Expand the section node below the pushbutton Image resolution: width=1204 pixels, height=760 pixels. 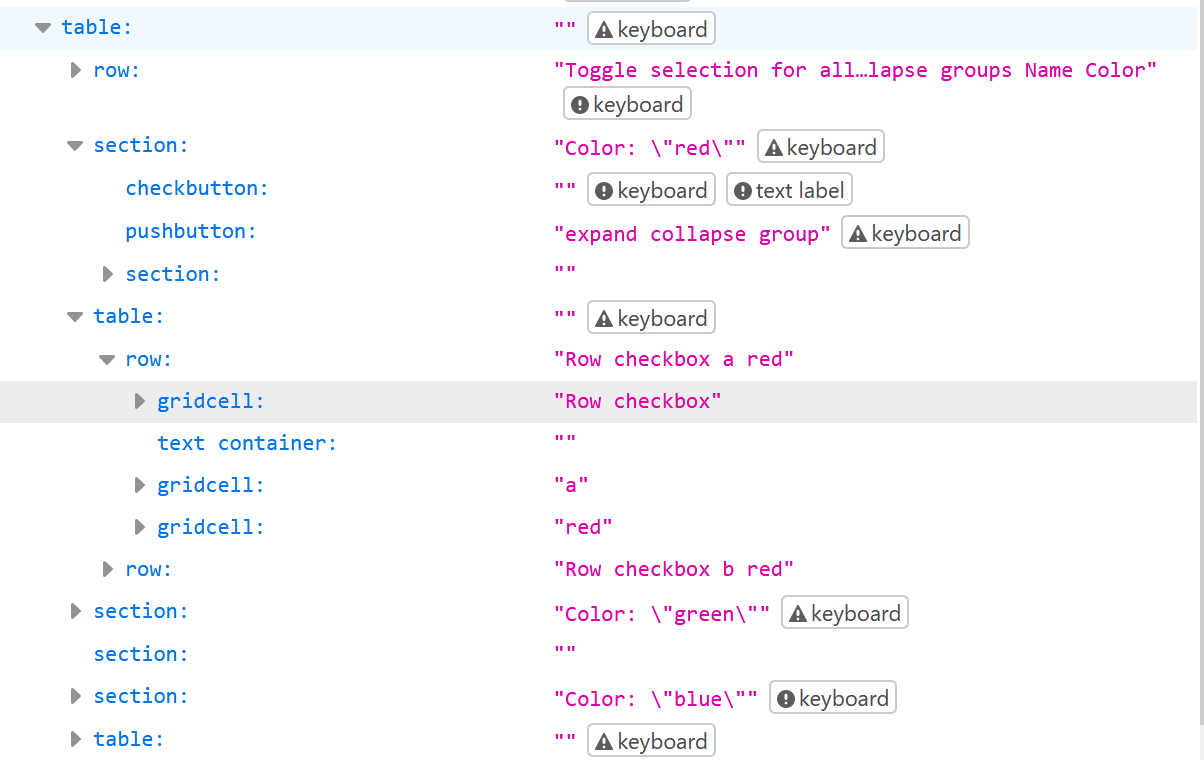click(x=107, y=274)
